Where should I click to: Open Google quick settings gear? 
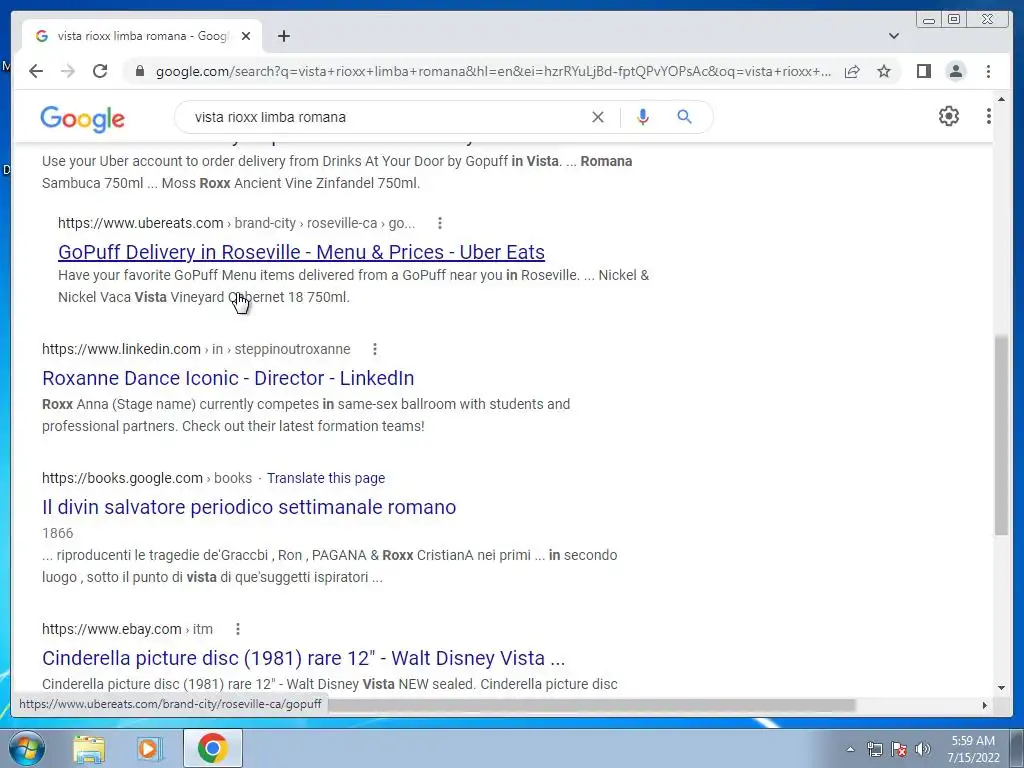tap(948, 116)
